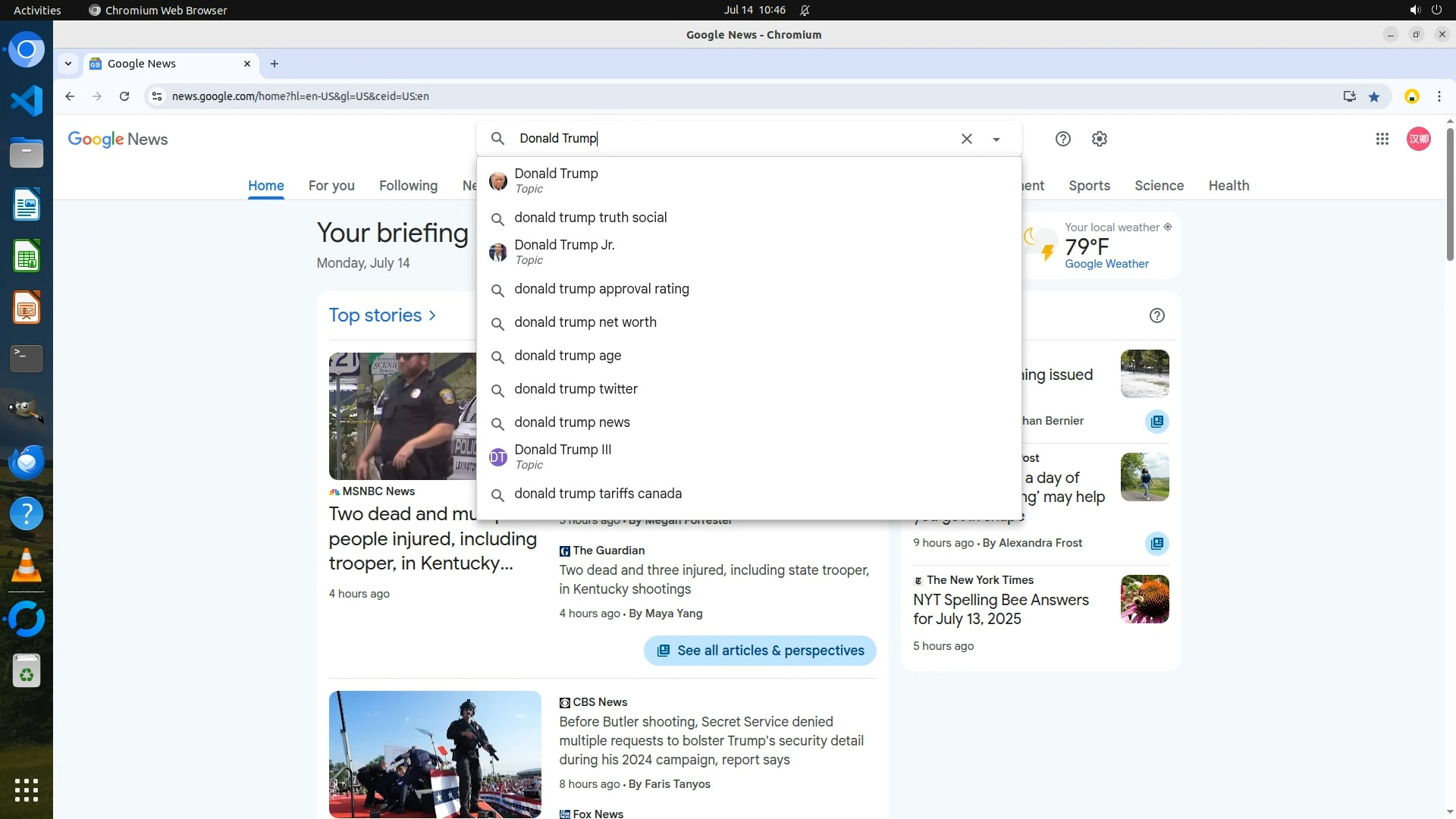Open the settings gear icon

pyautogui.click(x=1099, y=139)
